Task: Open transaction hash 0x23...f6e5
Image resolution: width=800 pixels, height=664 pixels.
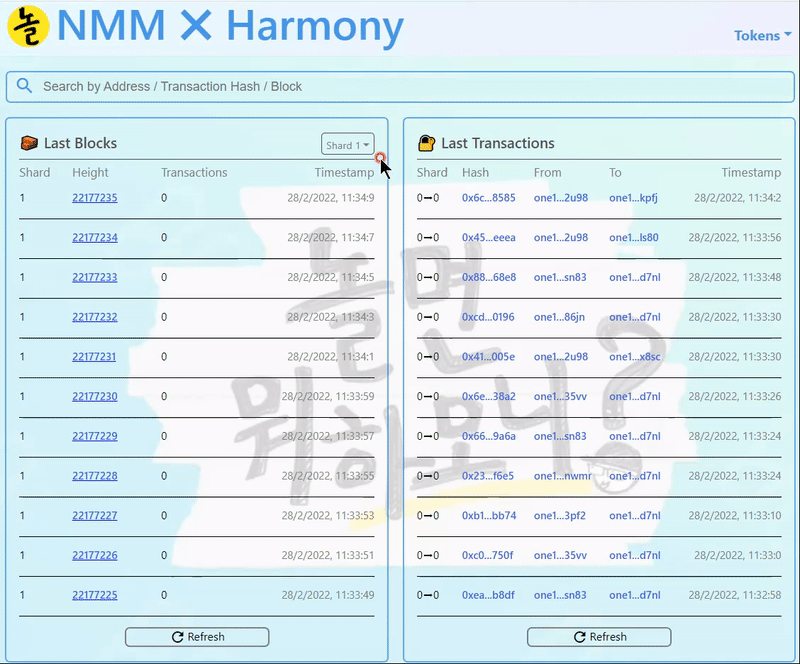Action: click(488, 476)
